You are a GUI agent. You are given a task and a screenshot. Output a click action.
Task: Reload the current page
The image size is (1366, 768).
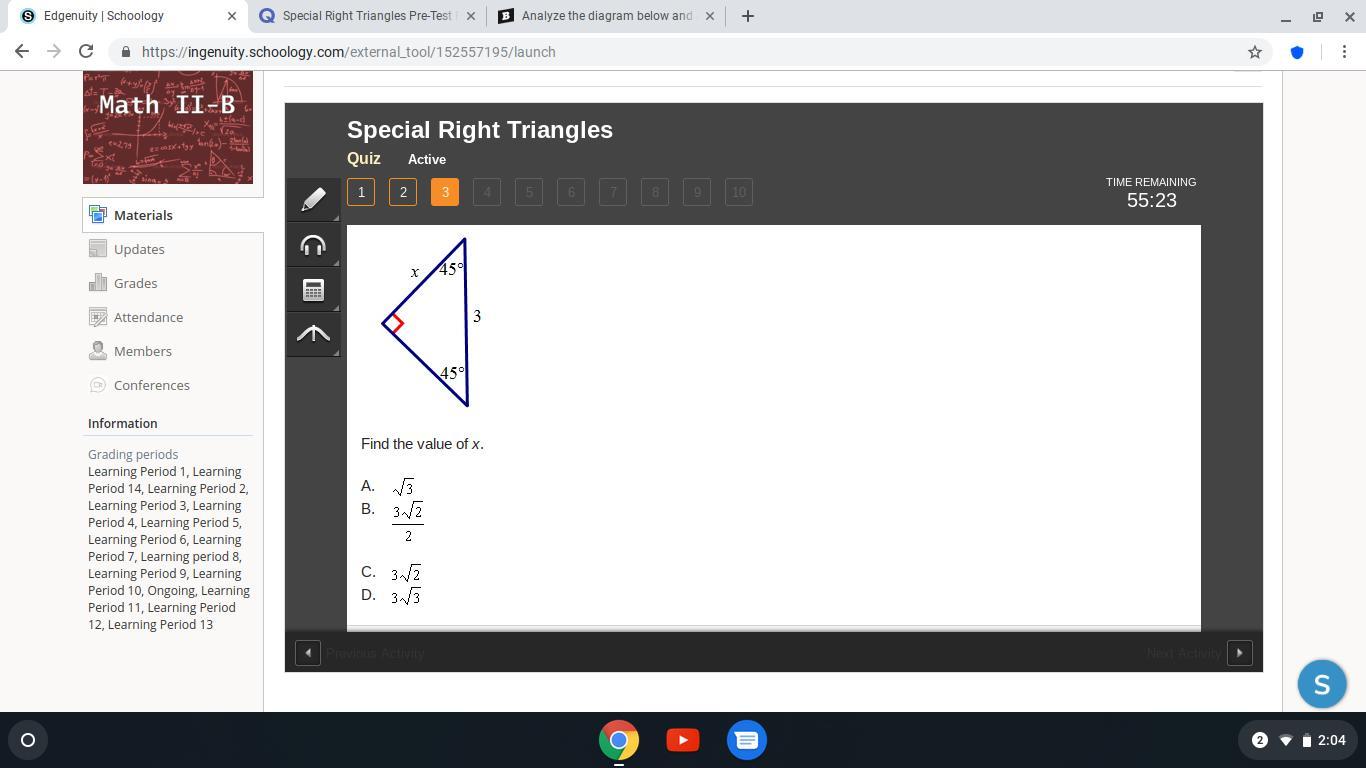tap(86, 52)
